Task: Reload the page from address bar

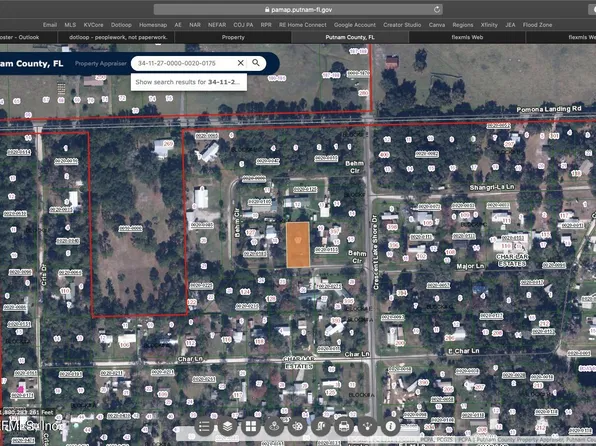Action: coord(437,10)
